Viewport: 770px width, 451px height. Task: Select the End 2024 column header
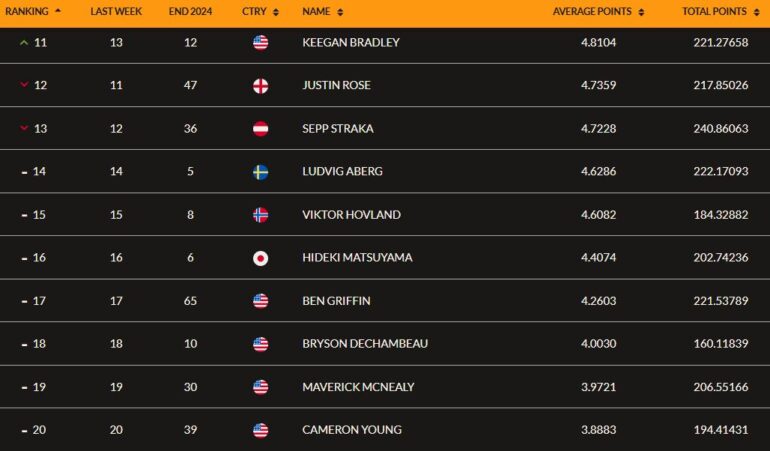click(191, 11)
